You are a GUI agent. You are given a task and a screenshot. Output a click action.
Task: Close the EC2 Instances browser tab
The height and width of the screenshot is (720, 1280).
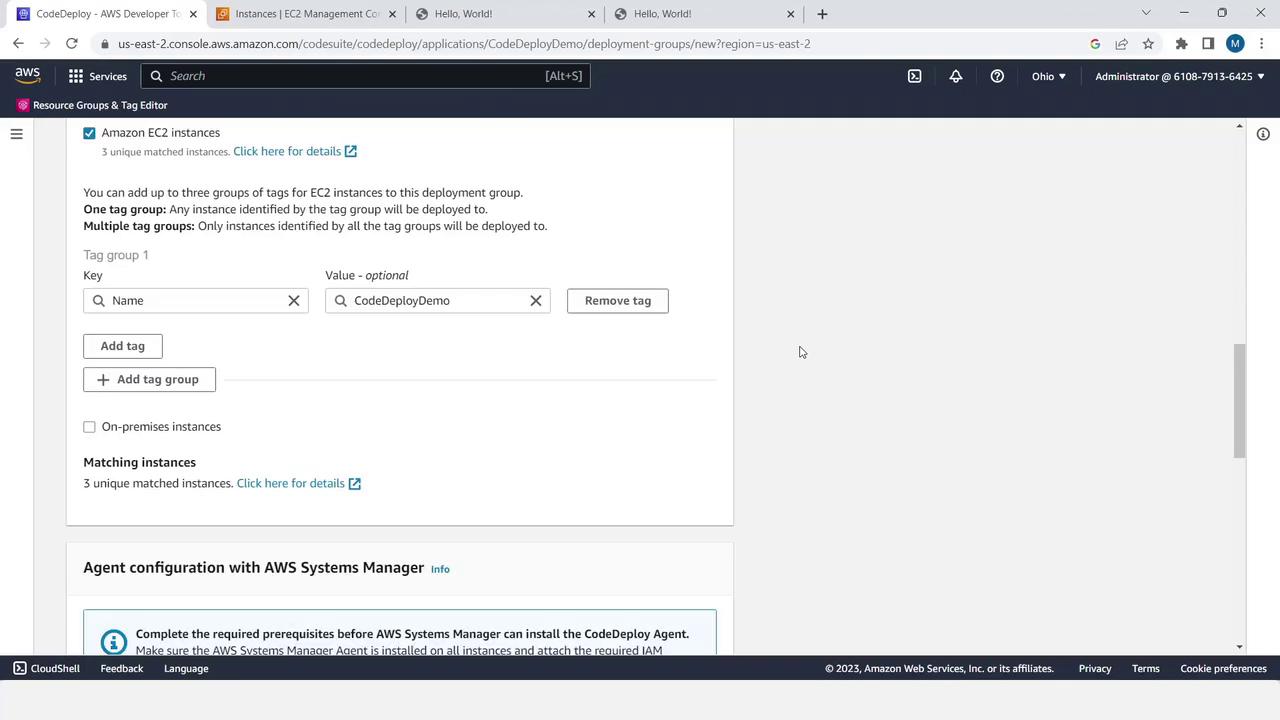[392, 14]
